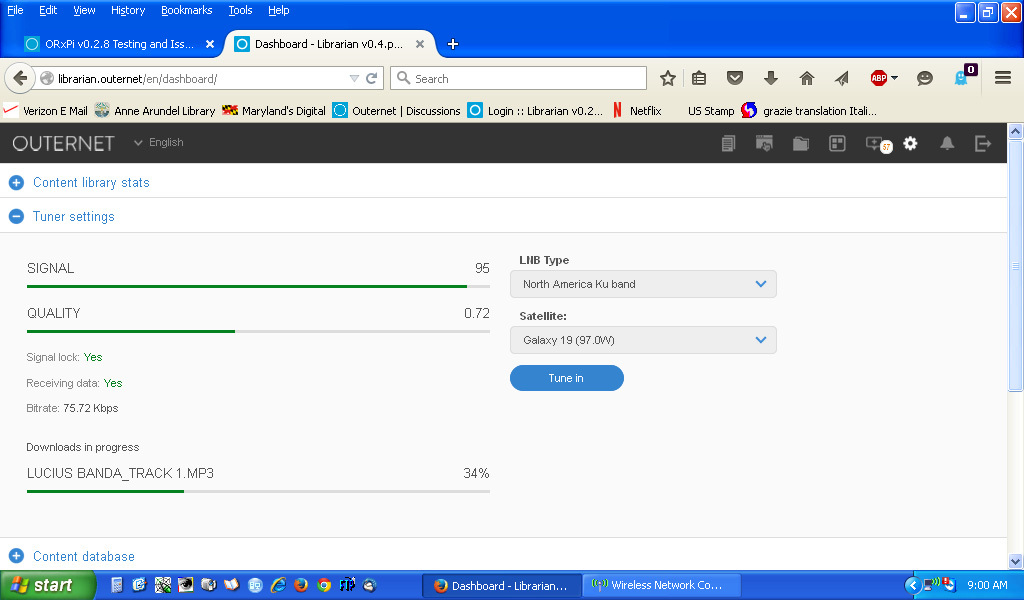Open the English language dropdown
This screenshot has height=600, width=1024.
pos(158,142)
